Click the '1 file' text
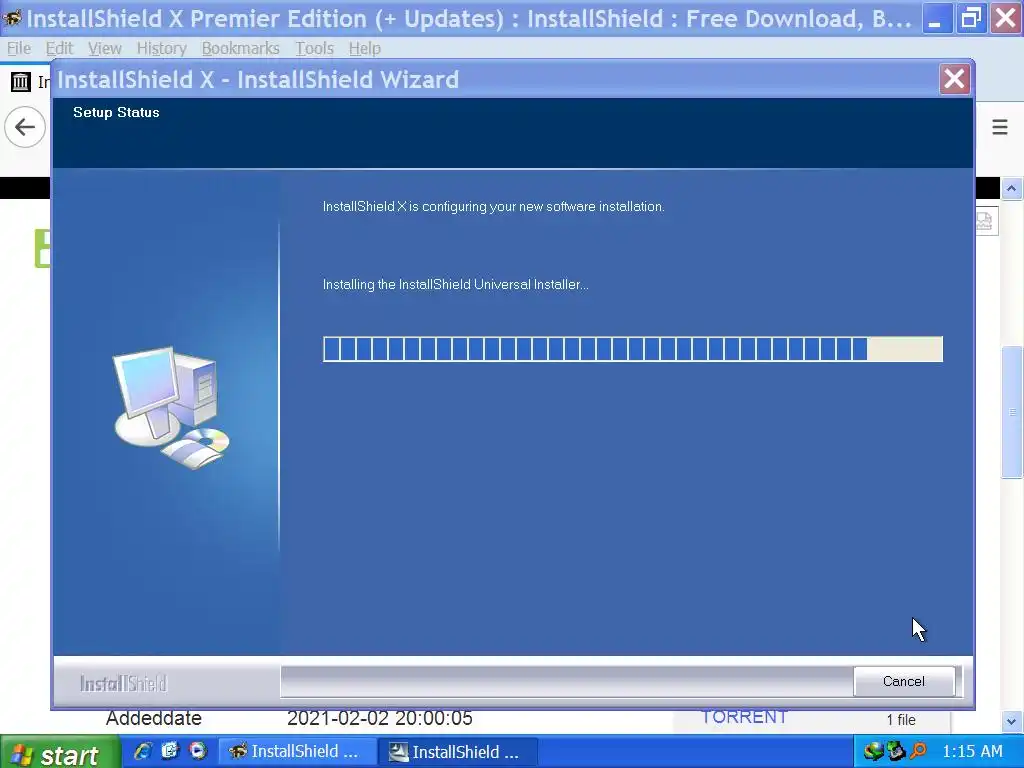 coord(901,720)
